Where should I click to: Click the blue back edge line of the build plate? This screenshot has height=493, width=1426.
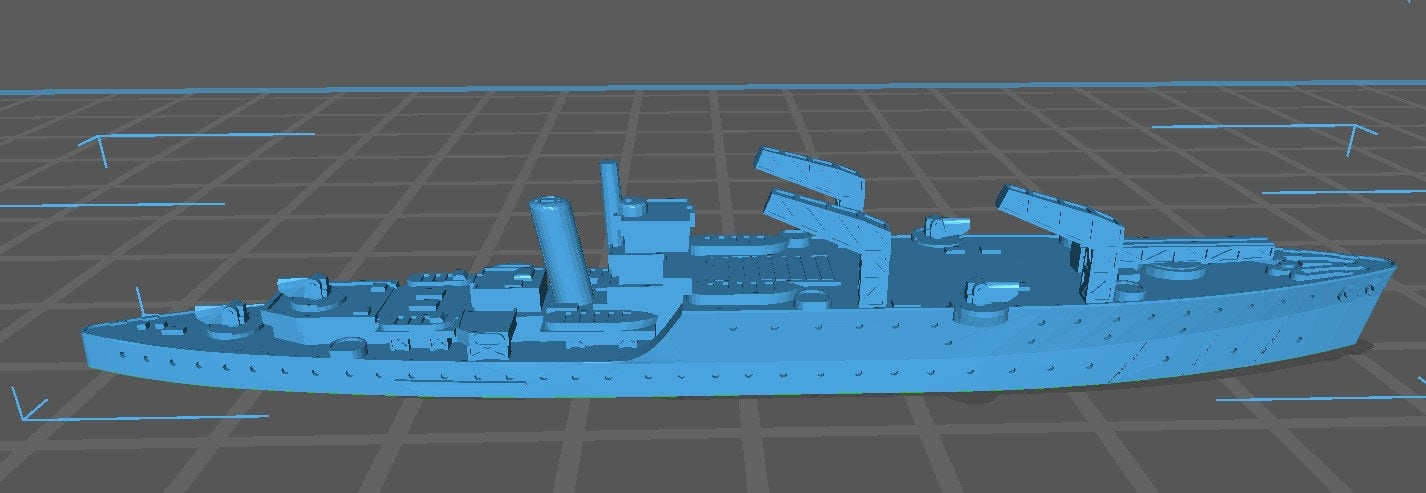pos(700,87)
